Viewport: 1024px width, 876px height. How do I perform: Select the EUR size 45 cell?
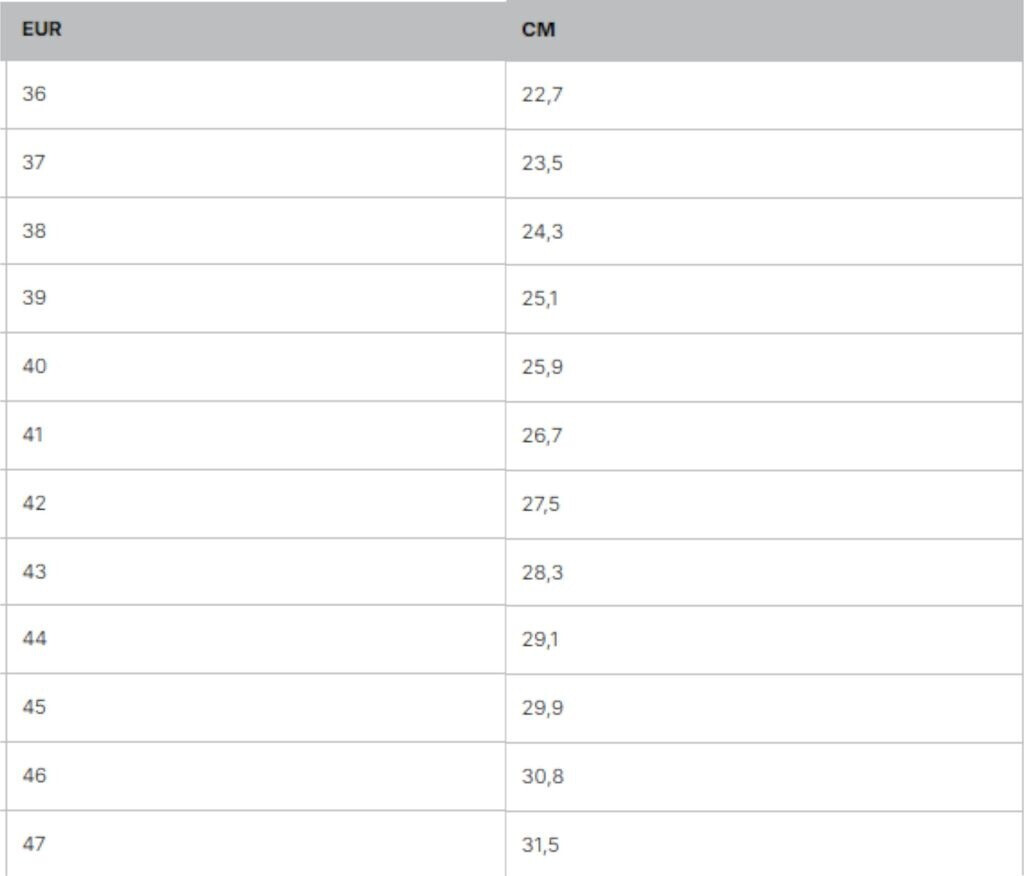tap(34, 707)
